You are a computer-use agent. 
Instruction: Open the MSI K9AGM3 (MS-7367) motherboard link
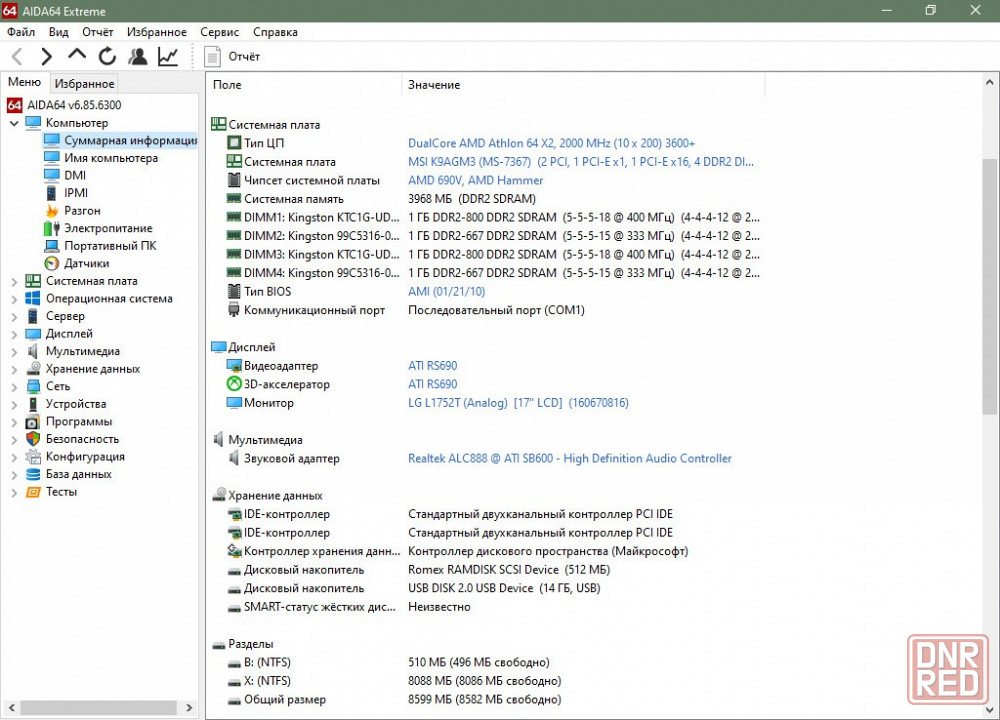(x=581, y=162)
